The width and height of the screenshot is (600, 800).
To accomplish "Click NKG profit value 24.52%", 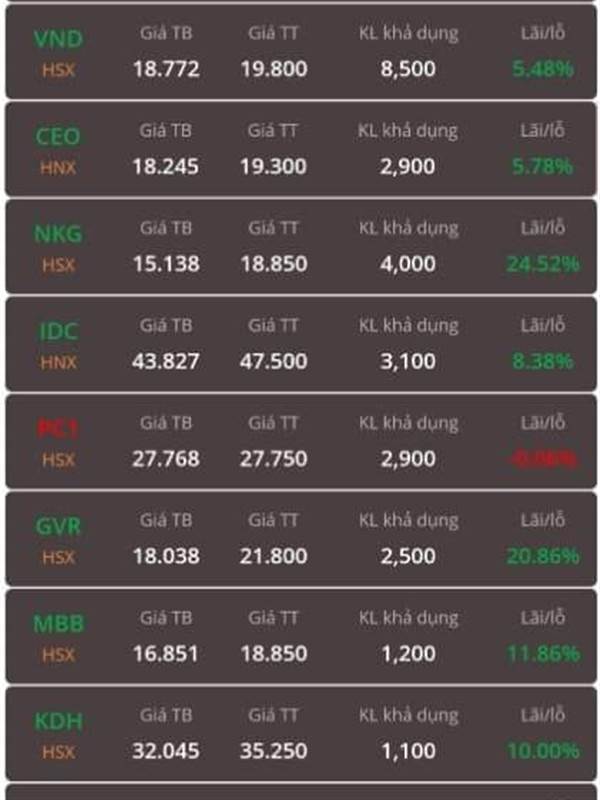I will coord(543,264).
